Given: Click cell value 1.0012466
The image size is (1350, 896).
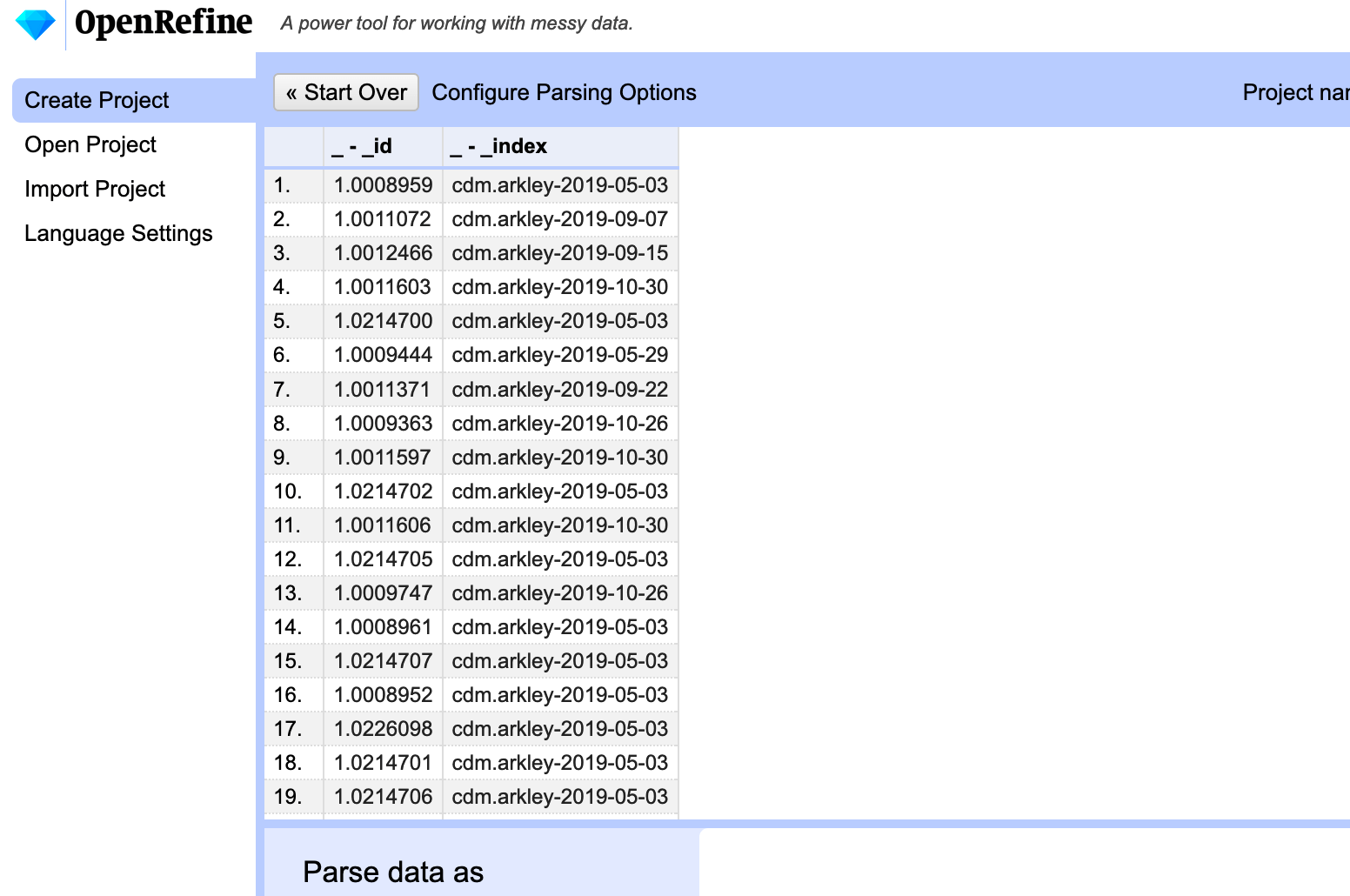Looking at the screenshot, I should click(383, 253).
